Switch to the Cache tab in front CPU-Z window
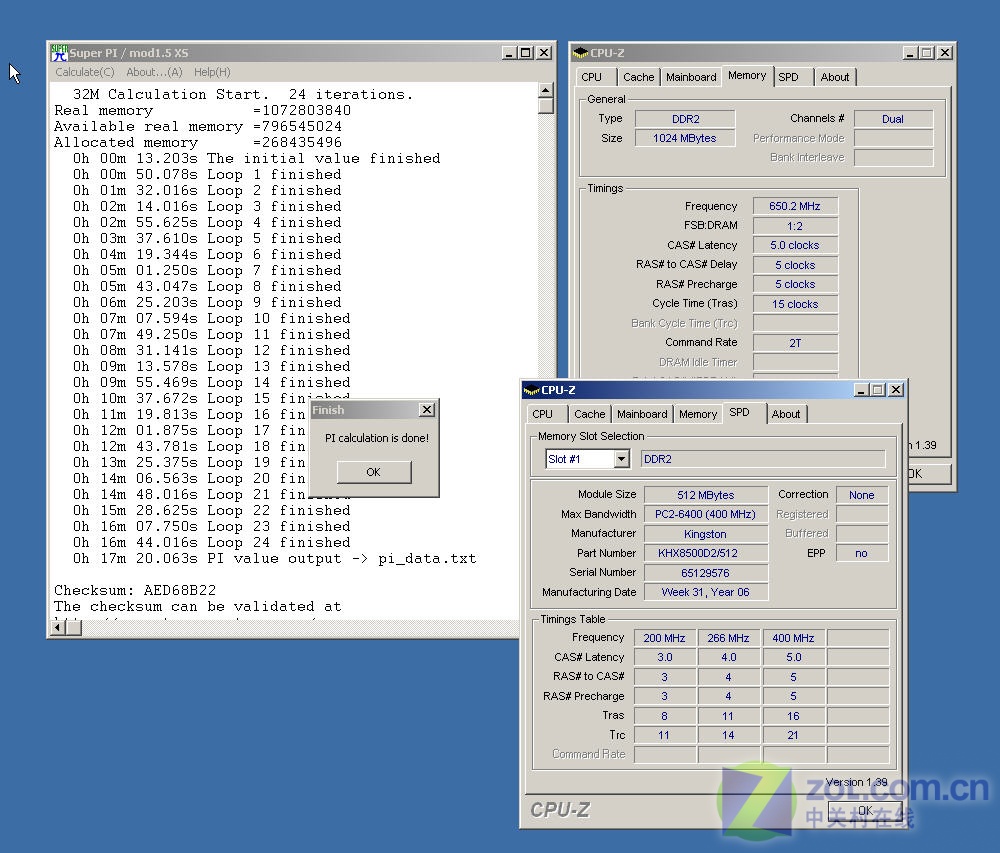The height and width of the screenshot is (853, 1000). 589,414
